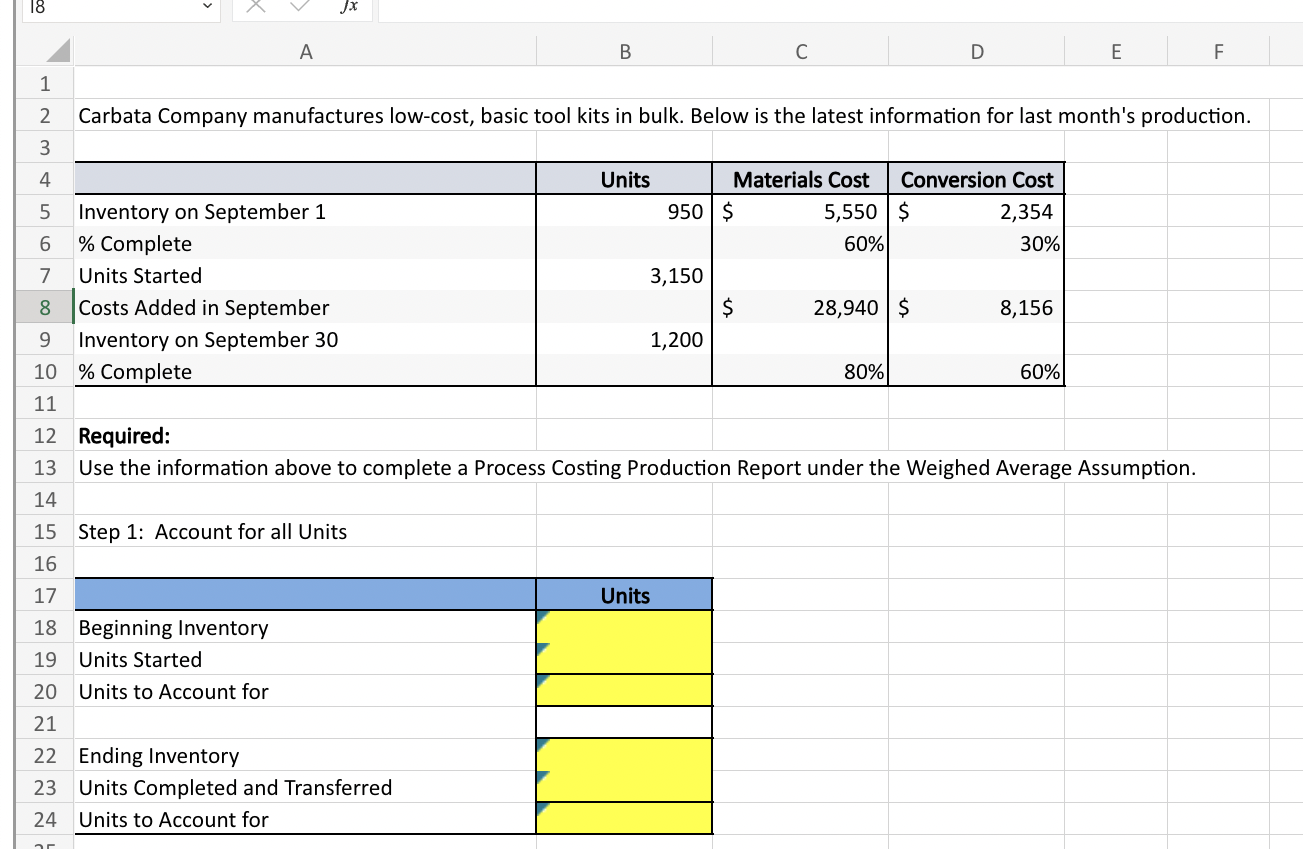Select row 12 header

45,435
